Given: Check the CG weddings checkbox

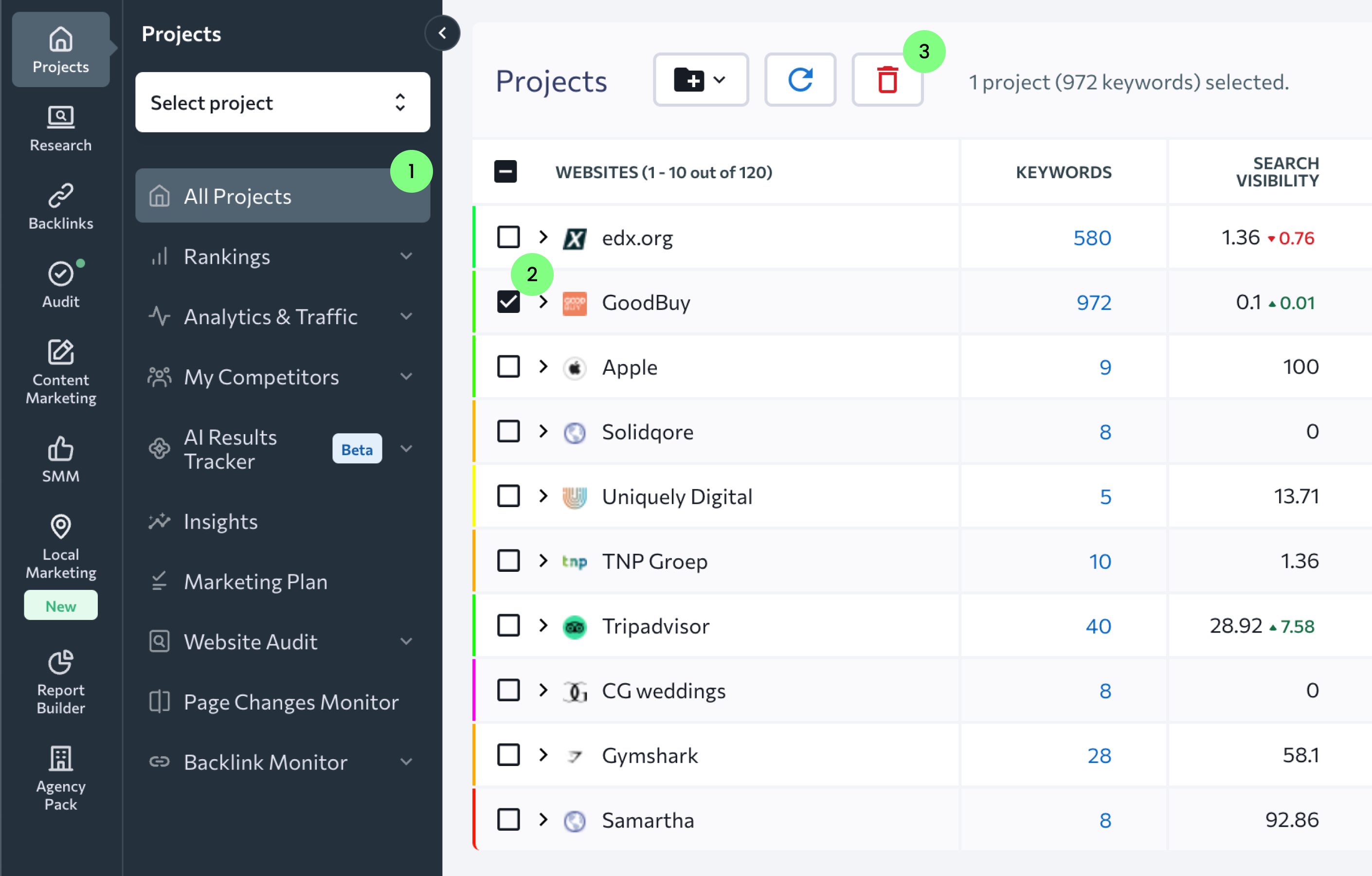Looking at the screenshot, I should pos(508,690).
